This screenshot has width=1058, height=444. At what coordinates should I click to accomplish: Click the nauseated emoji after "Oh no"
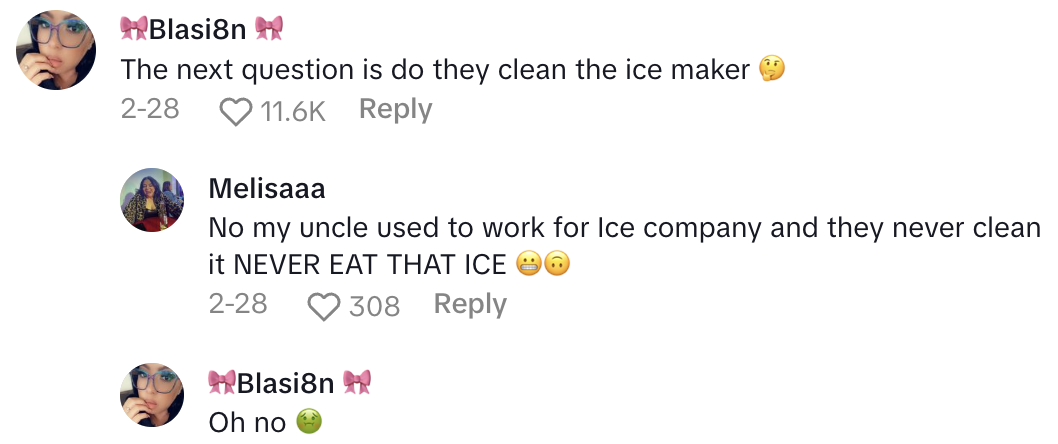(x=308, y=423)
